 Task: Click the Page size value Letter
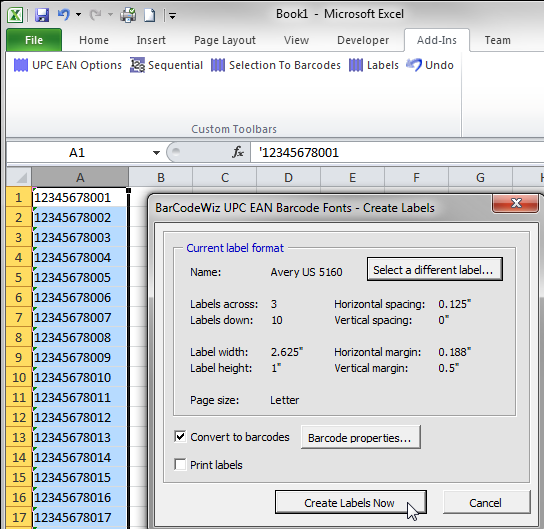(284, 400)
